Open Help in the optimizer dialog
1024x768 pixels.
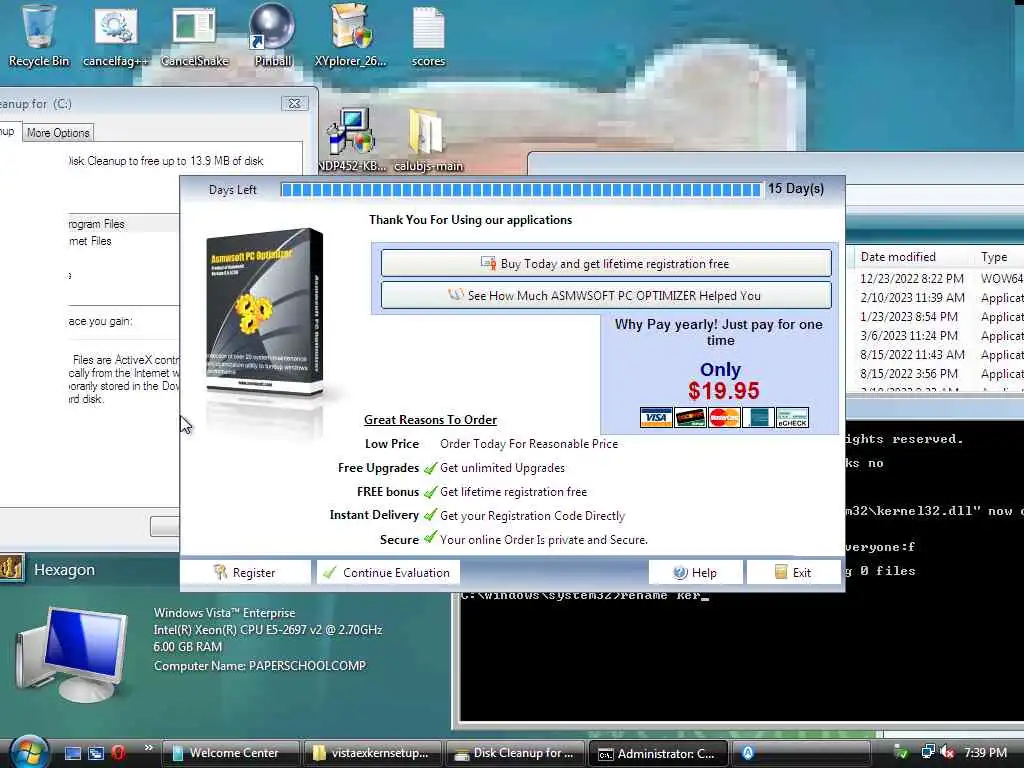tap(695, 572)
